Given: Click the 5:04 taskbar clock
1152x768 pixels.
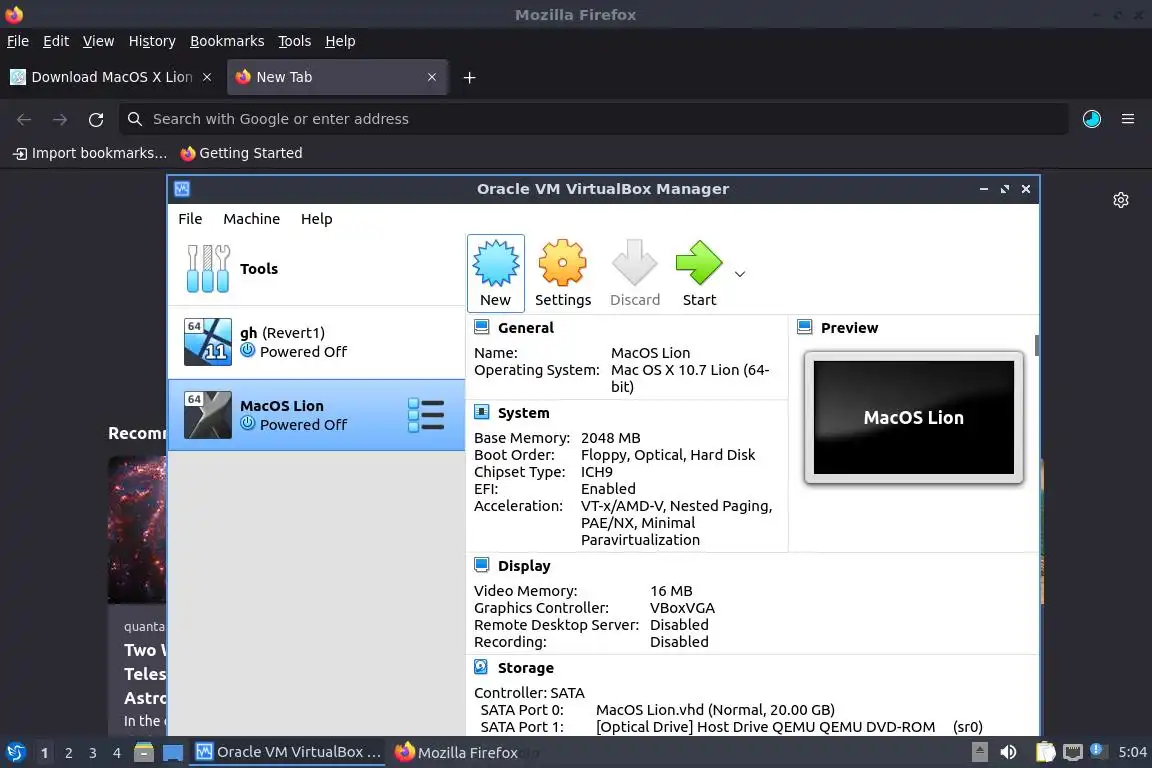Looking at the screenshot, I should point(1132,753).
